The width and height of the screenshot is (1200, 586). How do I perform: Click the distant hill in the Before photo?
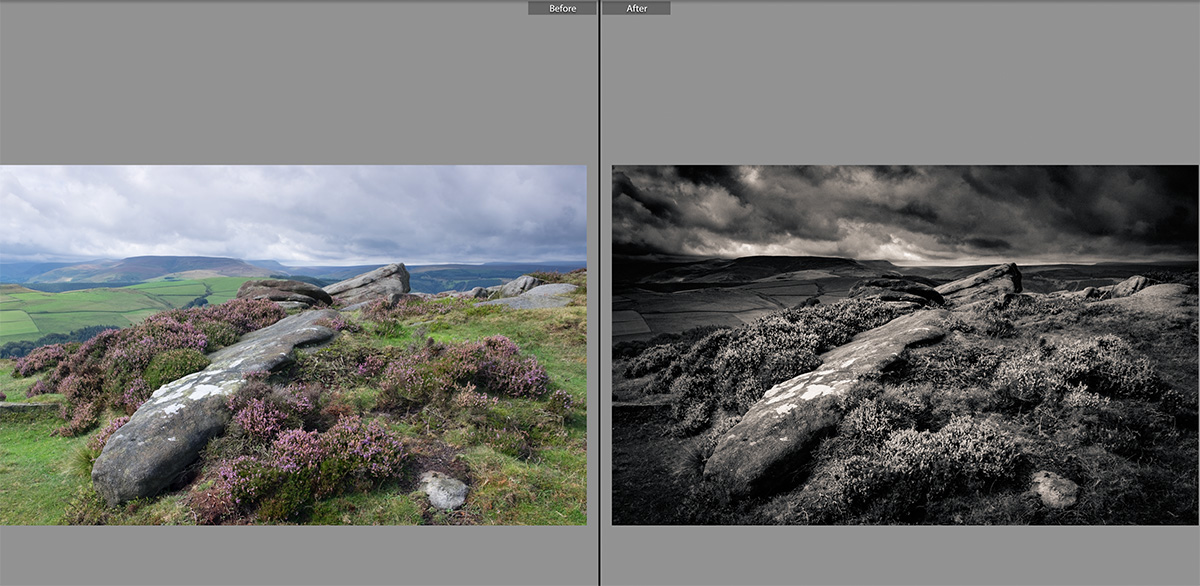(150, 267)
